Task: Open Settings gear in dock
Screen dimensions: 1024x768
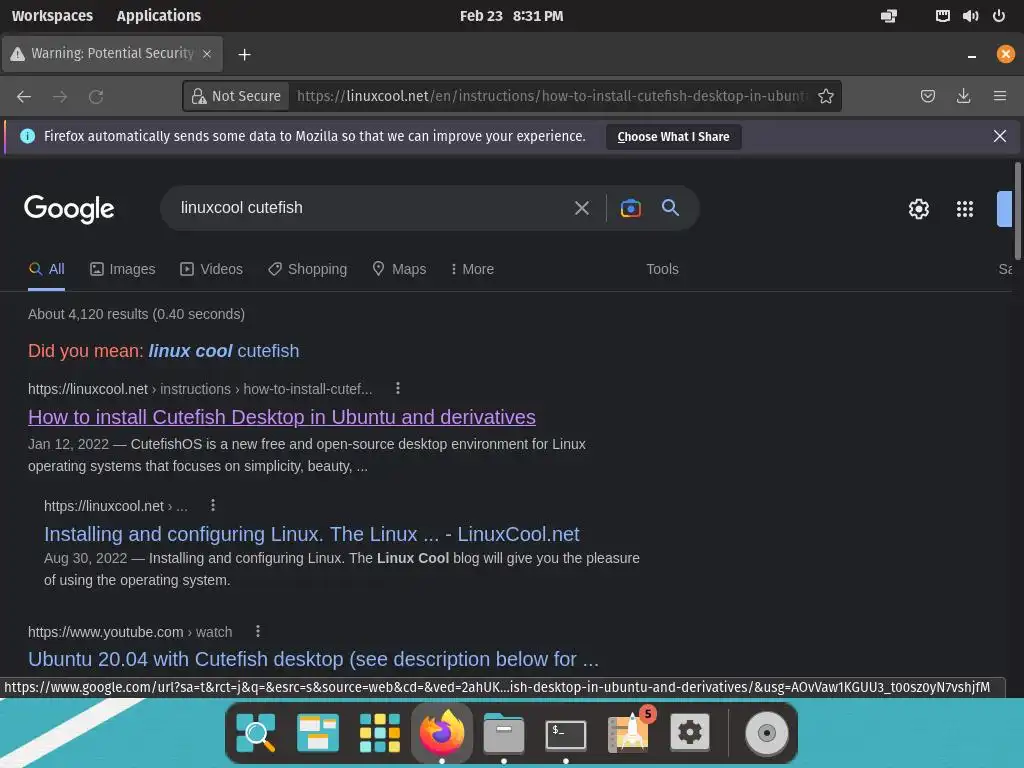Action: coord(690,733)
